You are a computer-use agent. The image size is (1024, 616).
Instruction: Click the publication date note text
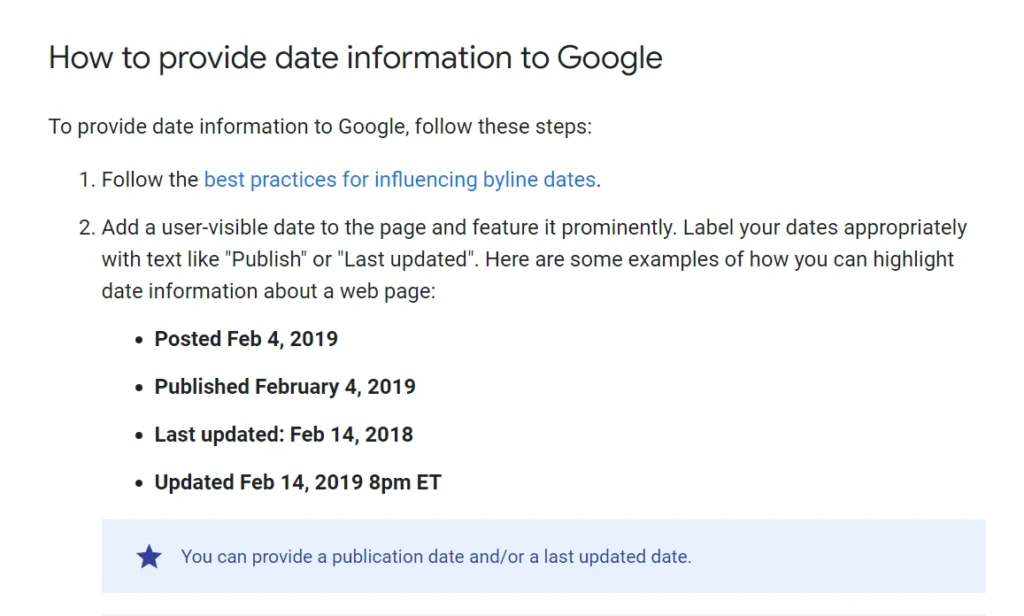tap(436, 557)
